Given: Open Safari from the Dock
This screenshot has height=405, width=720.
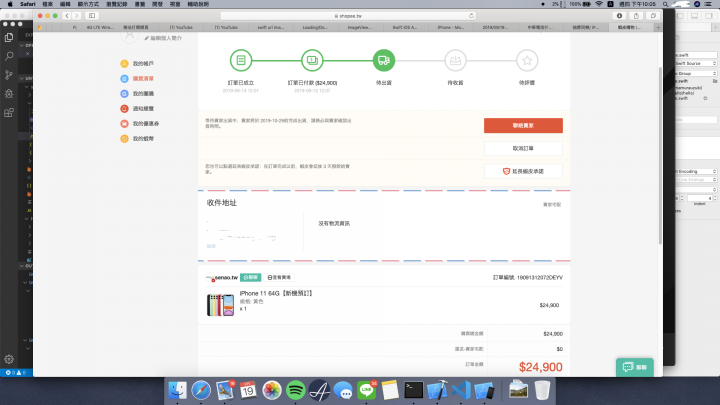Looking at the screenshot, I should (201, 390).
